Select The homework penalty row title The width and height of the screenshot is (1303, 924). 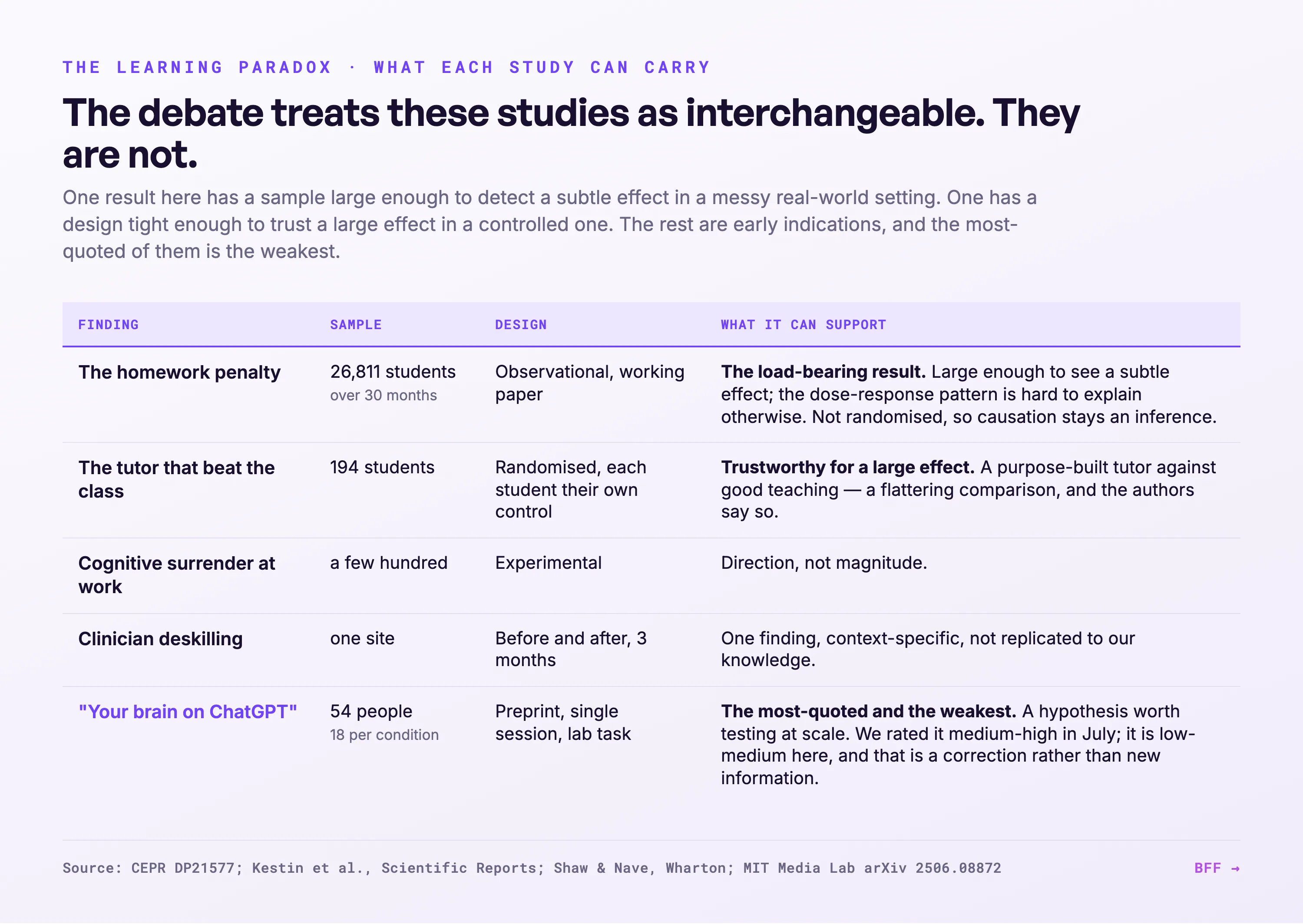(179, 372)
